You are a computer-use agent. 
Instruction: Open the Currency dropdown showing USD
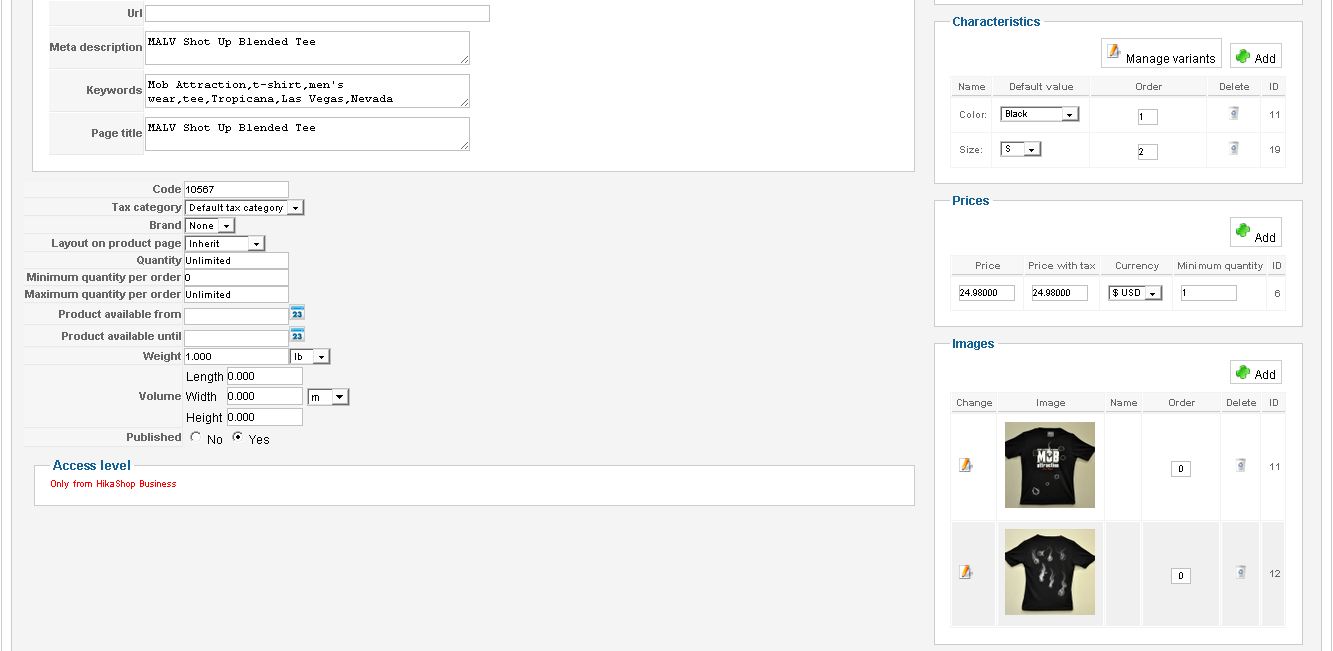1135,293
